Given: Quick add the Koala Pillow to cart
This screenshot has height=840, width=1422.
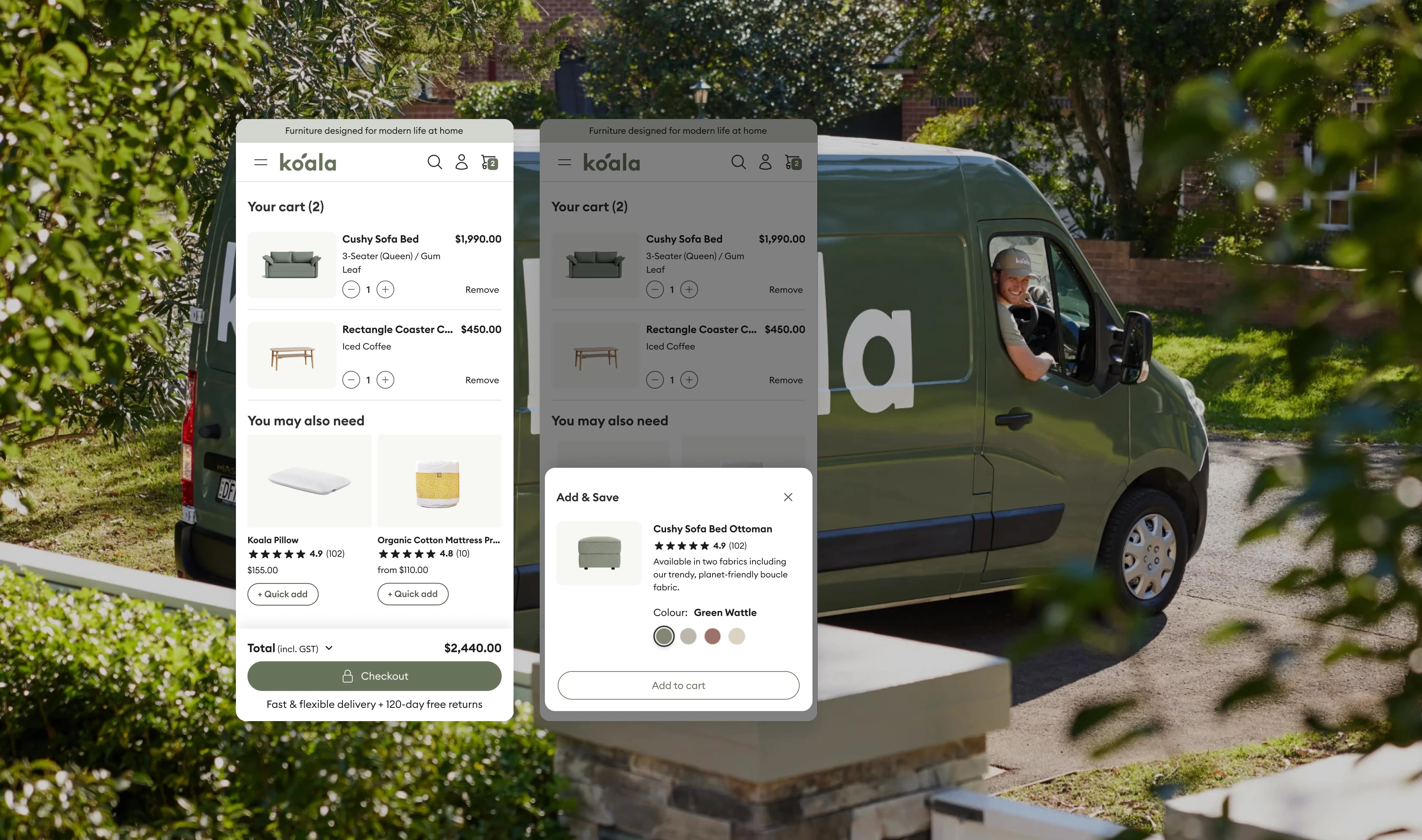Looking at the screenshot, I should [283, 594].
